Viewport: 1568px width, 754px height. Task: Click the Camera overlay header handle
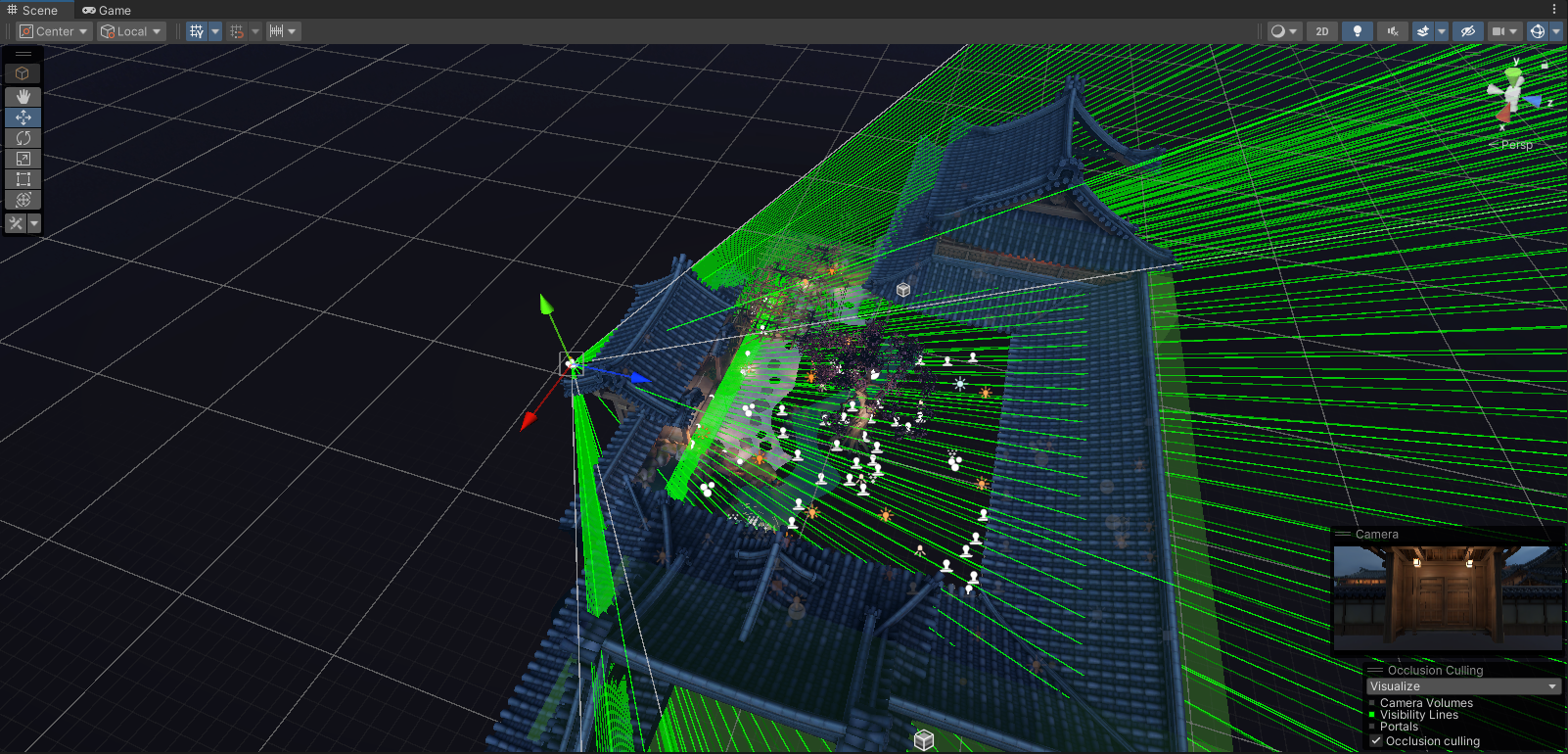[x=1343, y=535]
